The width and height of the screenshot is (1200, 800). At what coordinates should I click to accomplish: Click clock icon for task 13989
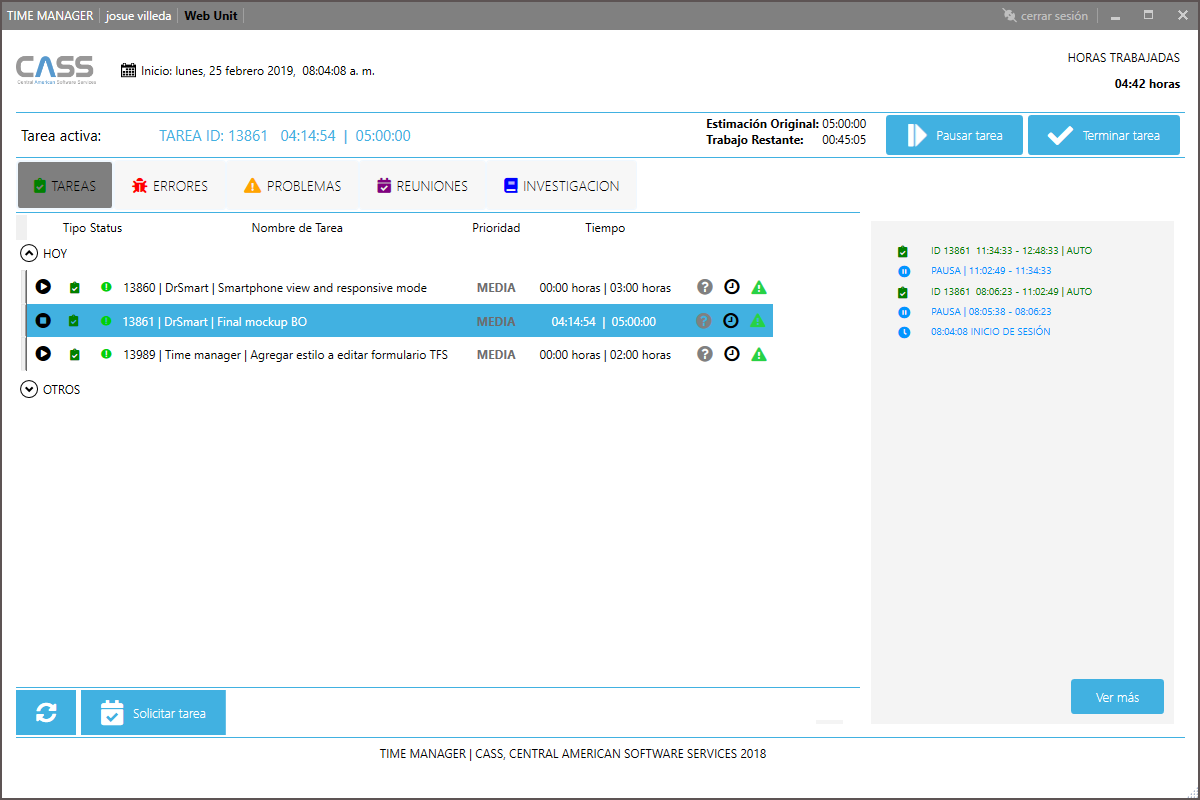point(732,354)
